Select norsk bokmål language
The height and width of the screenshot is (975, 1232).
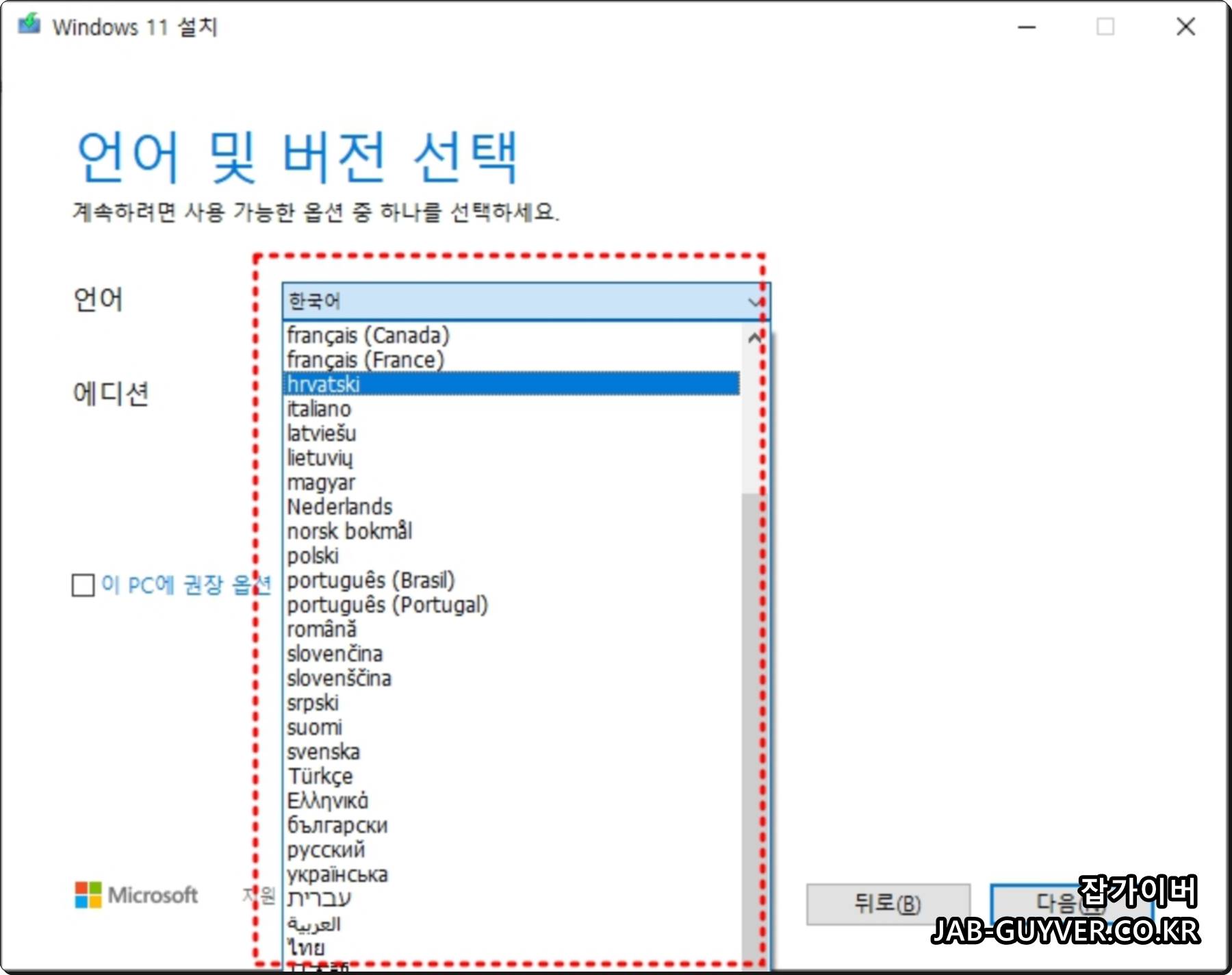[x=511, y=531]
